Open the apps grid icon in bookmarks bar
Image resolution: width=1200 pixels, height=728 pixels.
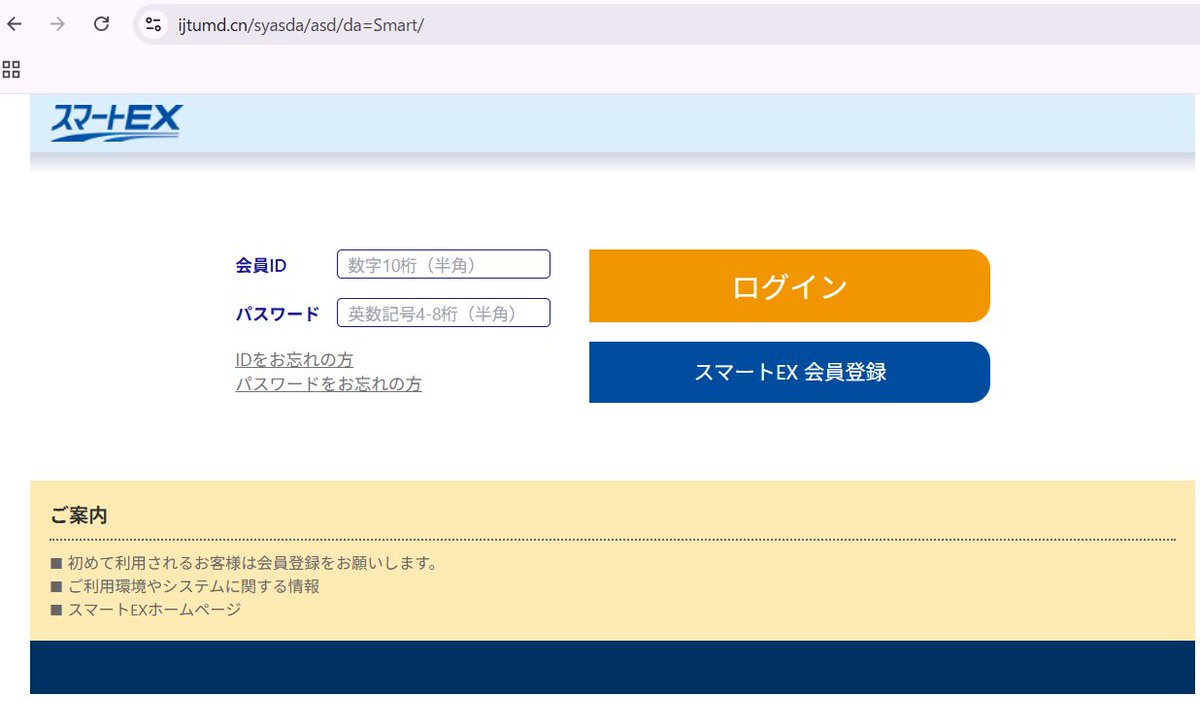[x=11, y=69]
